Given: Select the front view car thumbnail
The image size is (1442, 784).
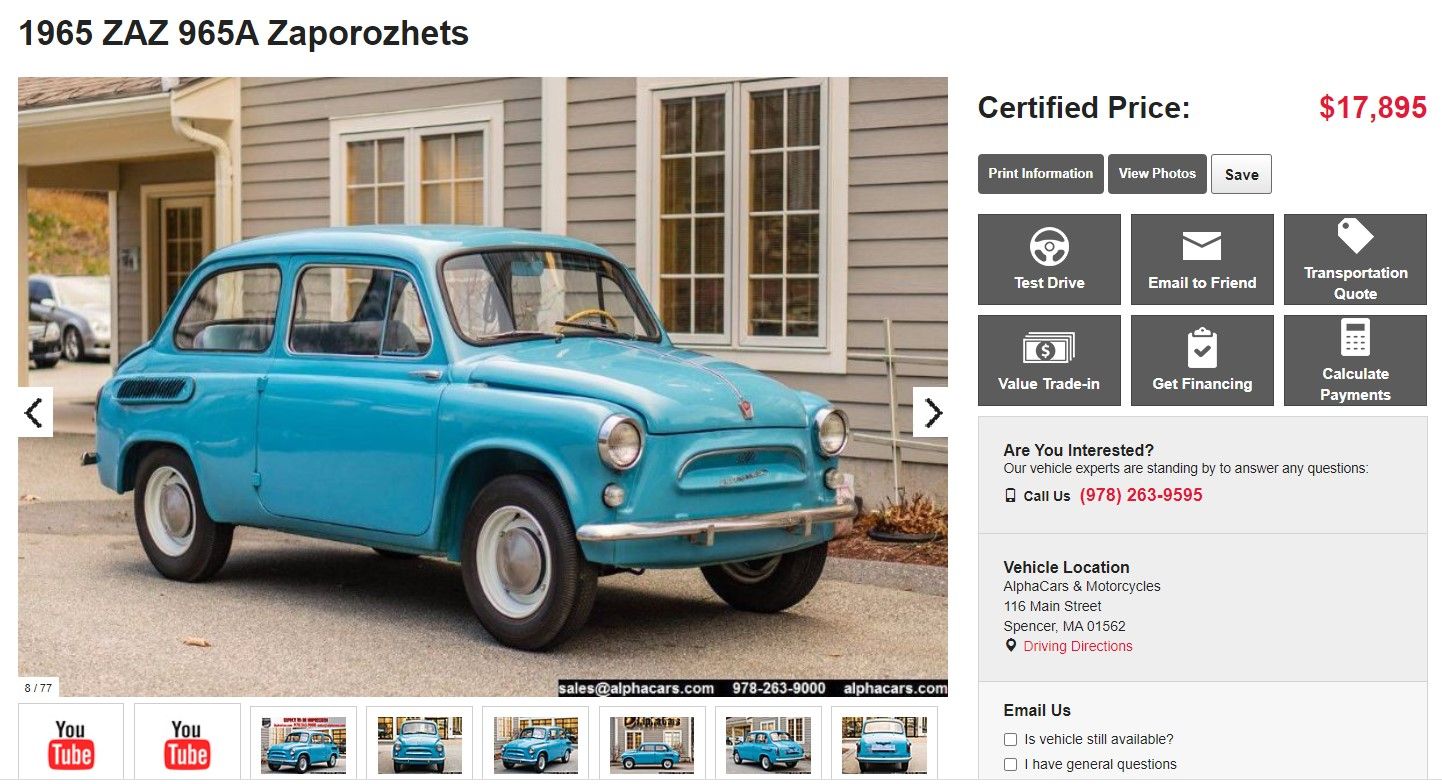Looking at the screenshot, I should pyautogui.click(x=420, y=744).
